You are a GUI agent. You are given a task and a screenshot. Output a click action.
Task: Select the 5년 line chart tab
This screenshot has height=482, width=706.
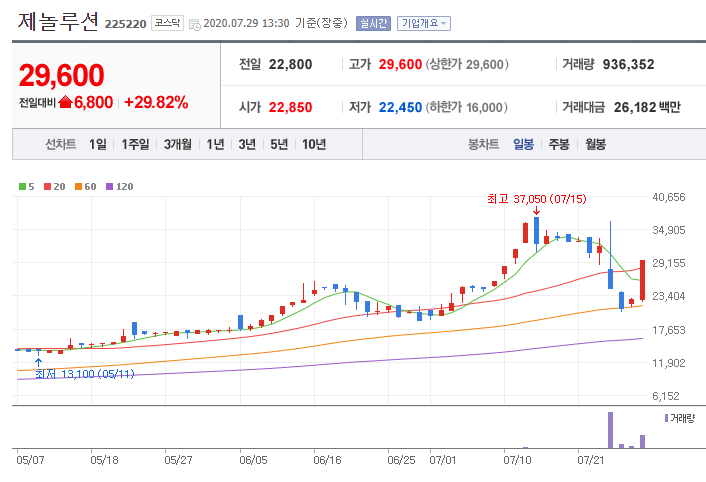point(279,144)
